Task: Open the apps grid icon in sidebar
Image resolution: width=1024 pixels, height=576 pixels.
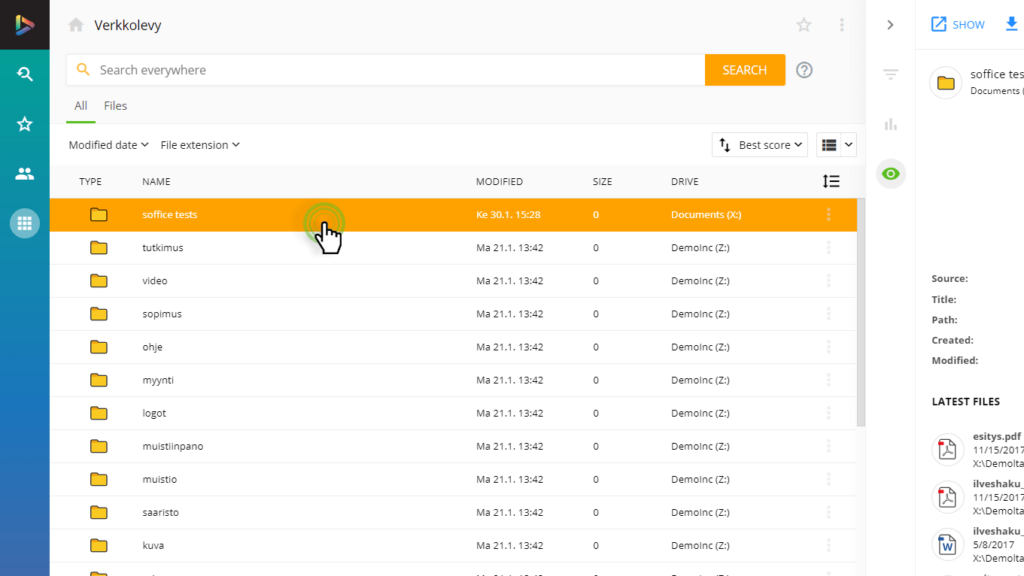Action: 25,223
